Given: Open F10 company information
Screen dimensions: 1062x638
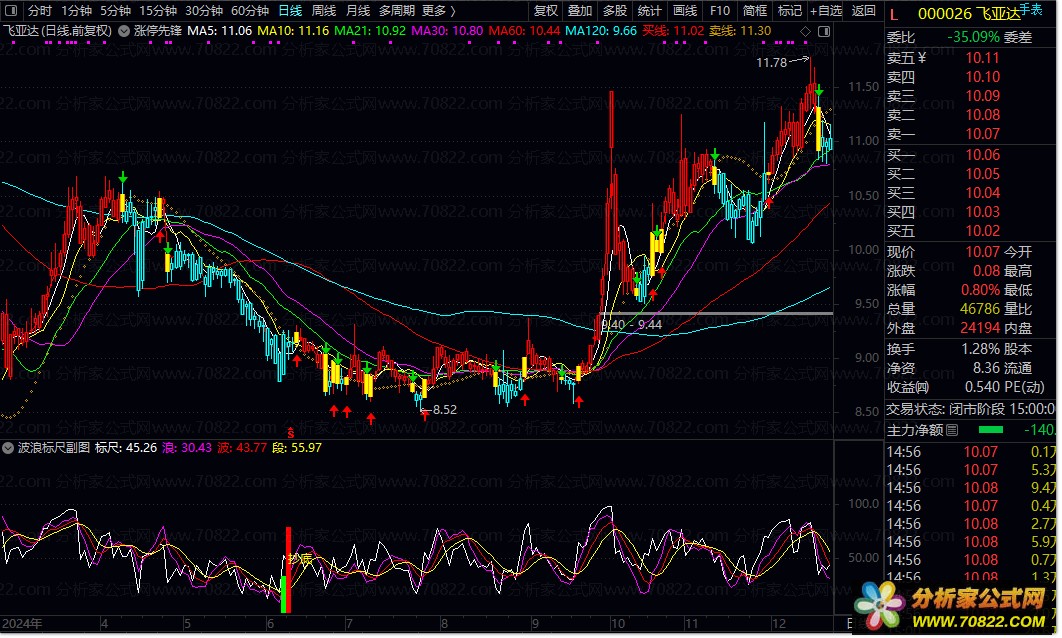Looking at the screenshot, I should [720, 10].
